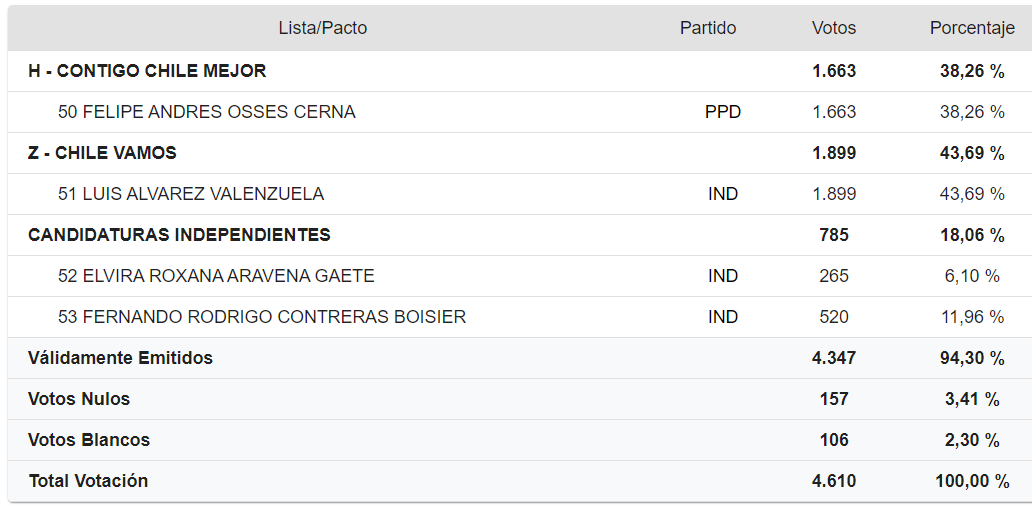
Task: Click the 1.899 votes in Chile Vamos row
Action: (834, 153)
